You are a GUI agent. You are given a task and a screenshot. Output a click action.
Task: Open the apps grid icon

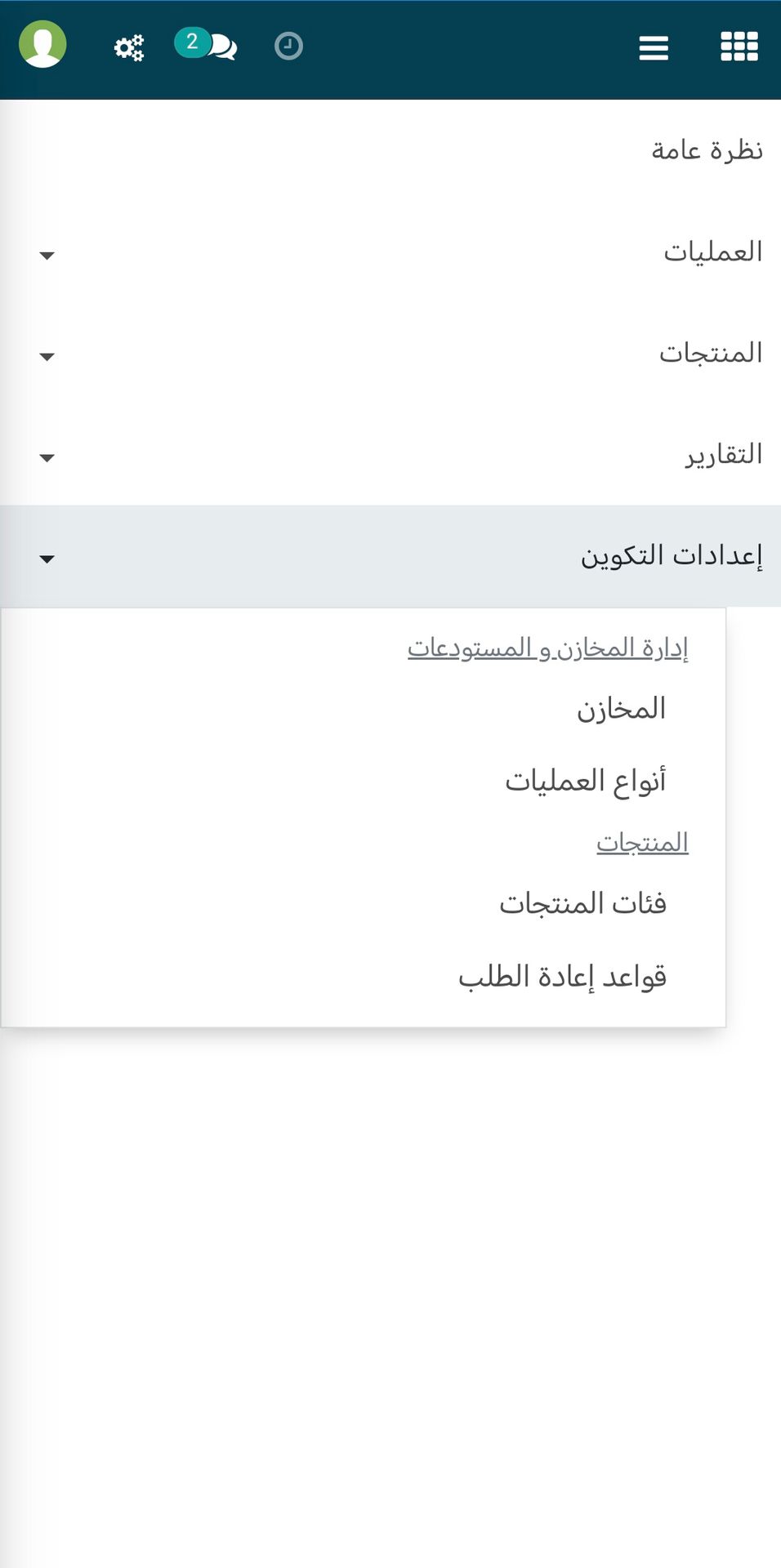[739, 47]
